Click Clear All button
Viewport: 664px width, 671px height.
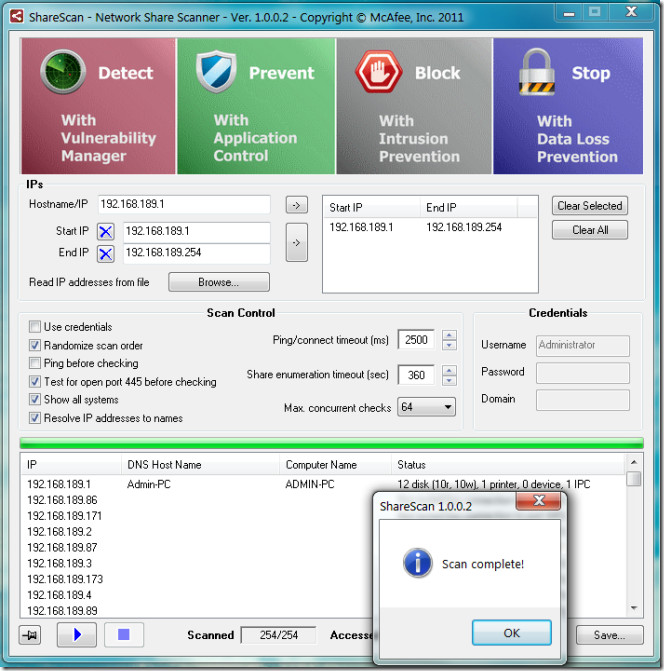[x=590, y=230]
